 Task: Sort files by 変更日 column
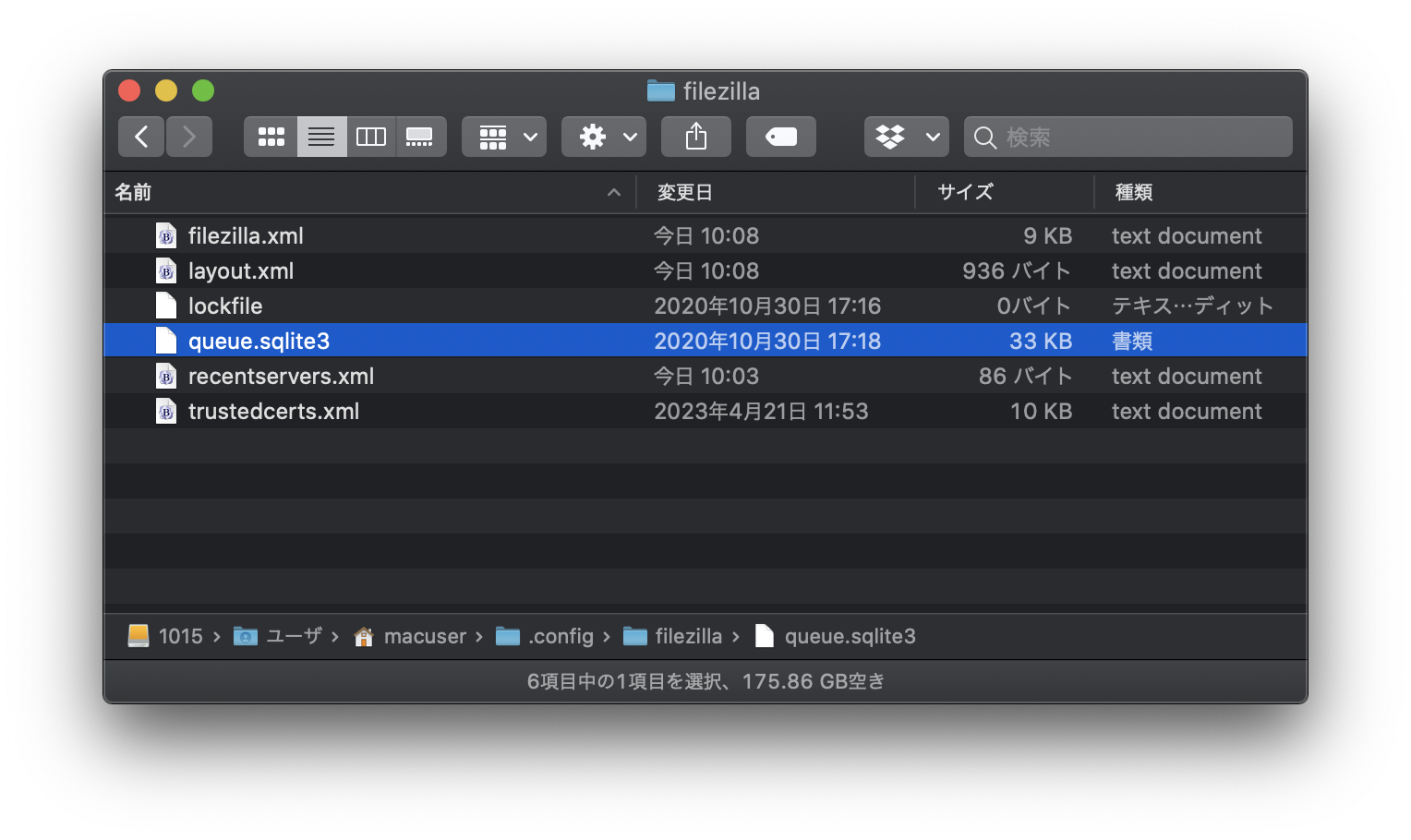(x=684, y=192)
